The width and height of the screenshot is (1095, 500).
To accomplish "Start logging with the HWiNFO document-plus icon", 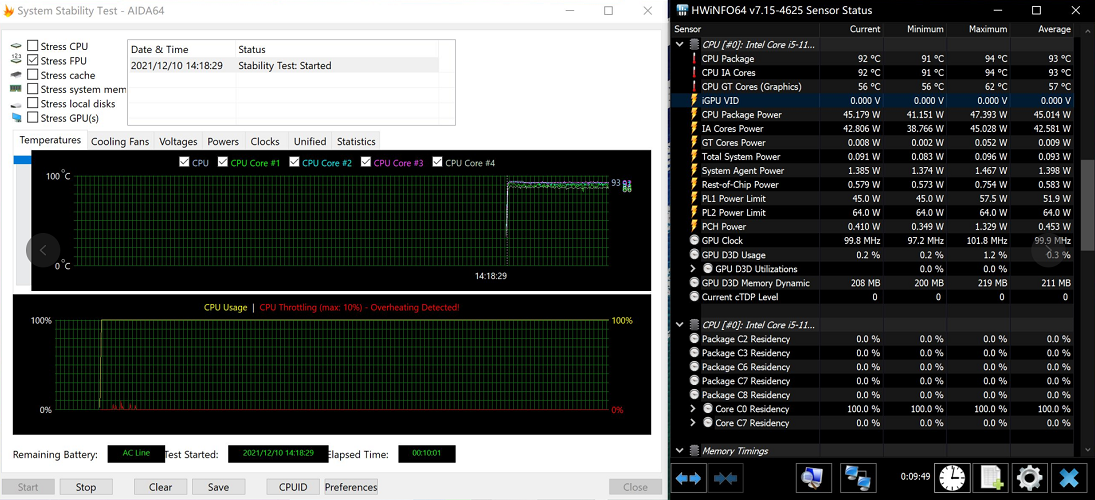I will click(x=991, y=478).
